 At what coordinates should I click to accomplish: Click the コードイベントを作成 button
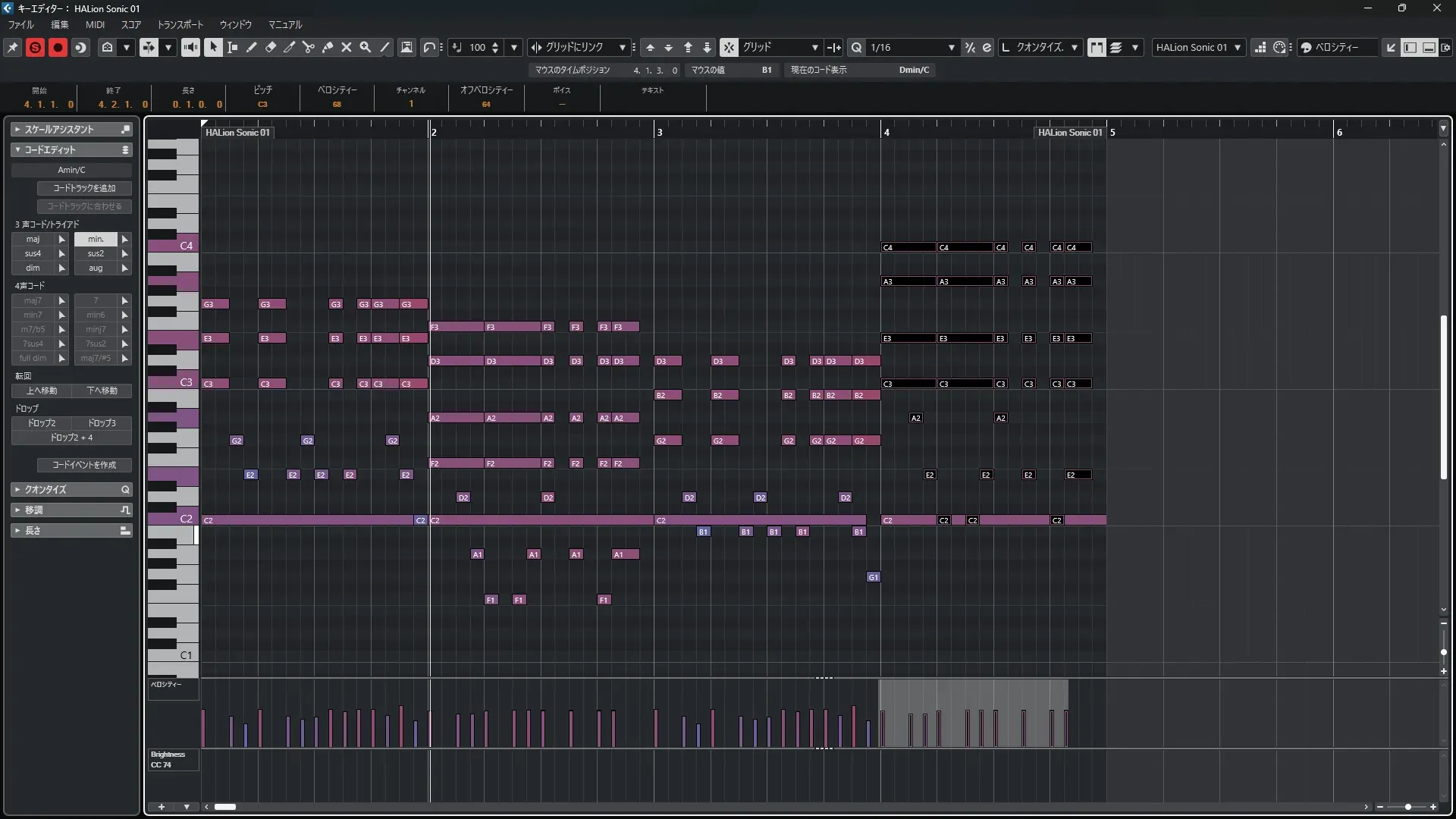(x=84, y=465)
